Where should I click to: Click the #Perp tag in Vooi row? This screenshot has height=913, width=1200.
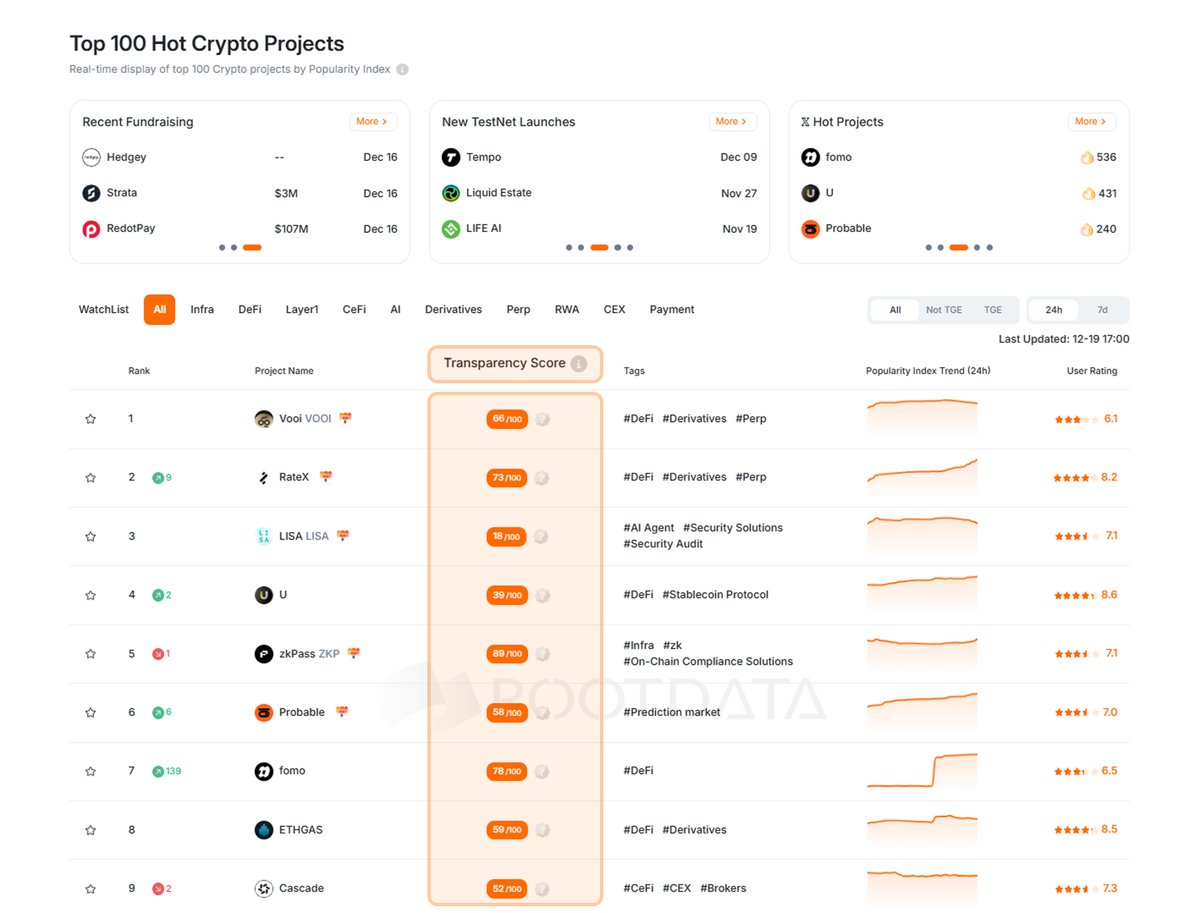pos(751,419)
